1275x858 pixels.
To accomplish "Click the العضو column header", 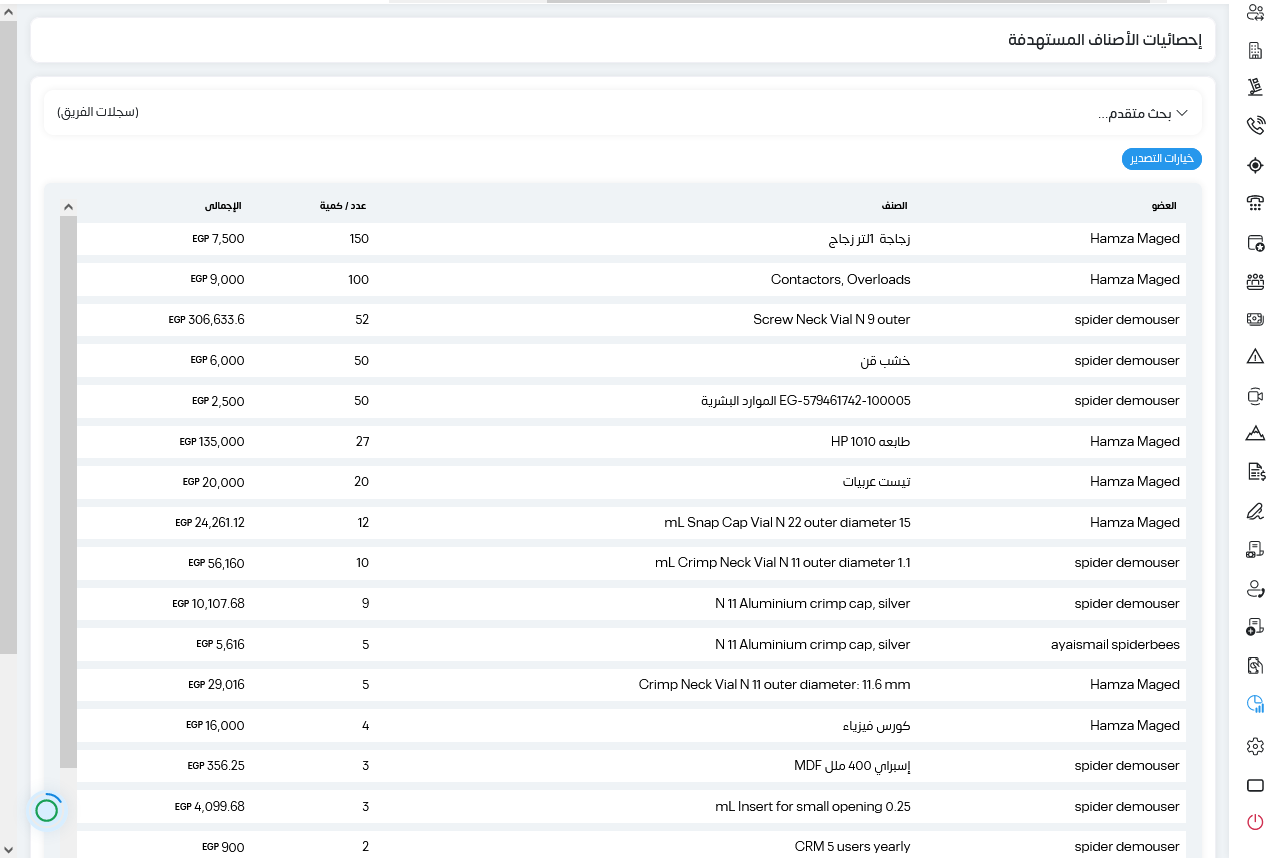I will [x=1164, y=206].
